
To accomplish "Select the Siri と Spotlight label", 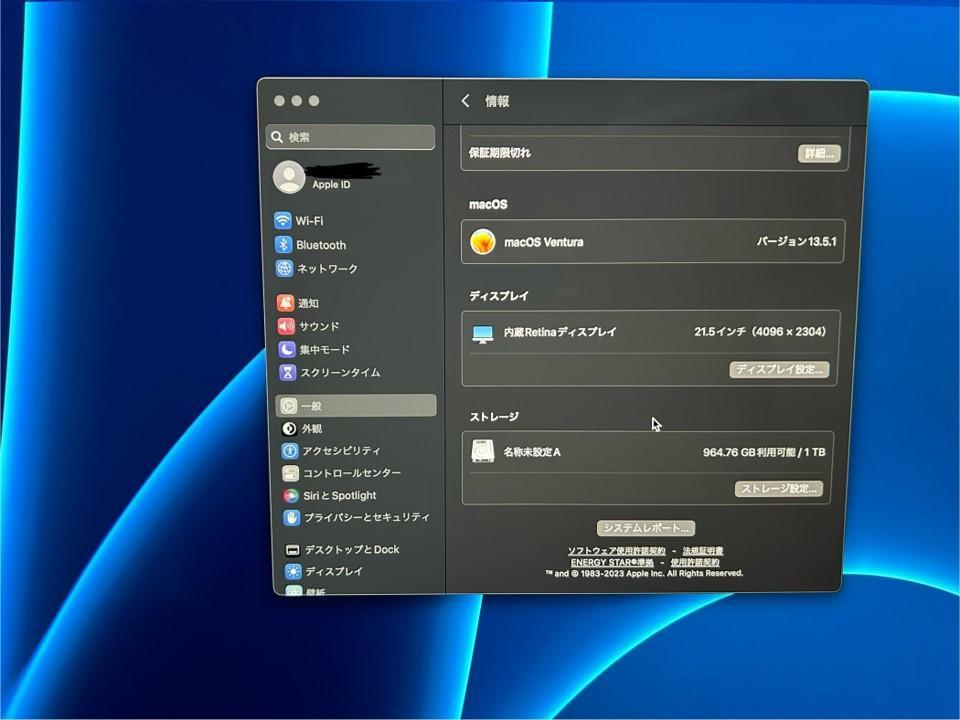I will 340,495.
